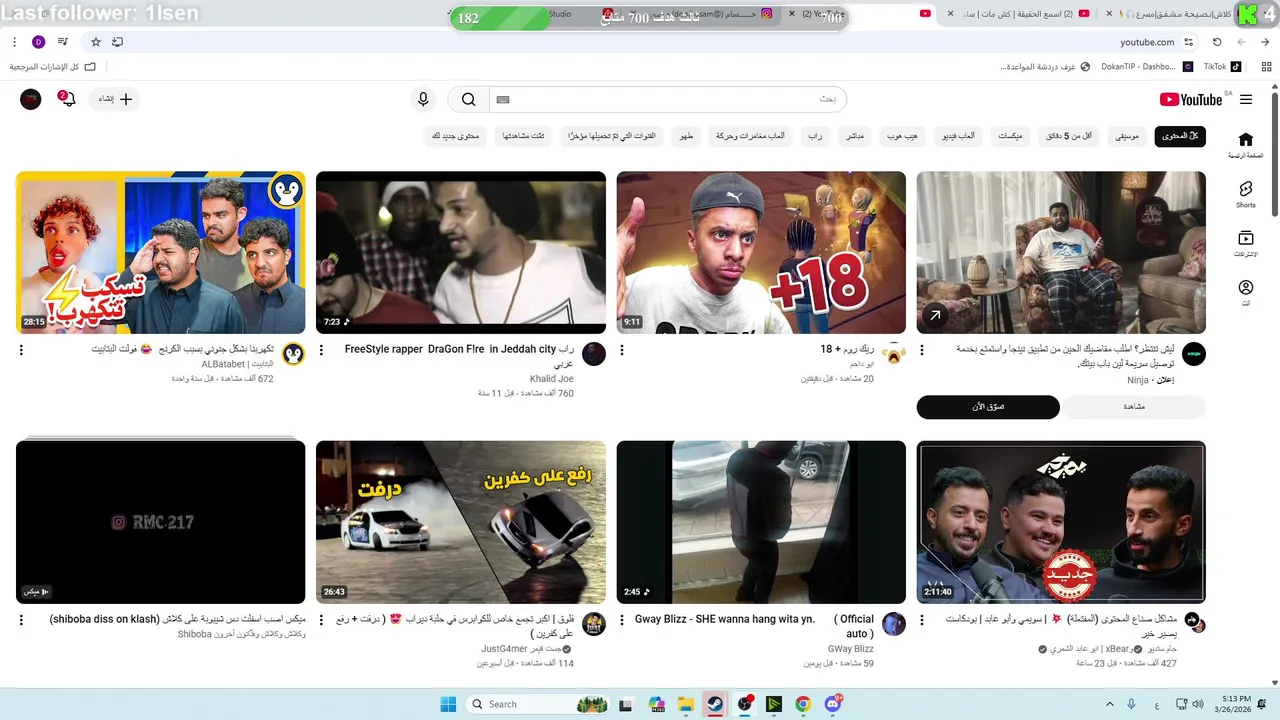
Task: Select the 'تمّت مشاهدتها' filter chip
Action: click(523, 136)
